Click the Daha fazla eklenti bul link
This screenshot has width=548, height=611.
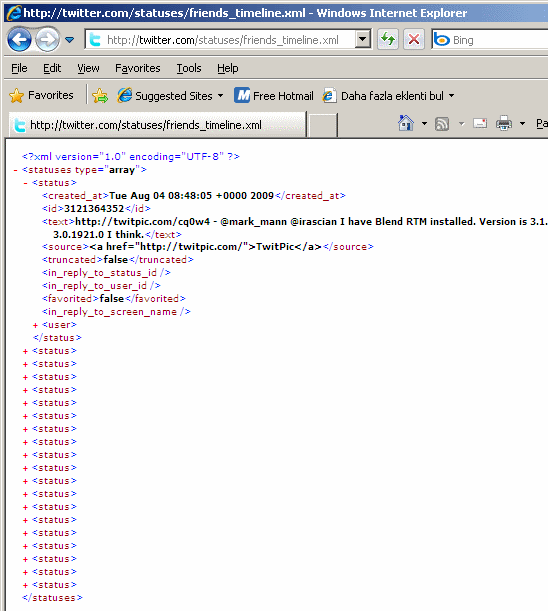click(392, 95)
